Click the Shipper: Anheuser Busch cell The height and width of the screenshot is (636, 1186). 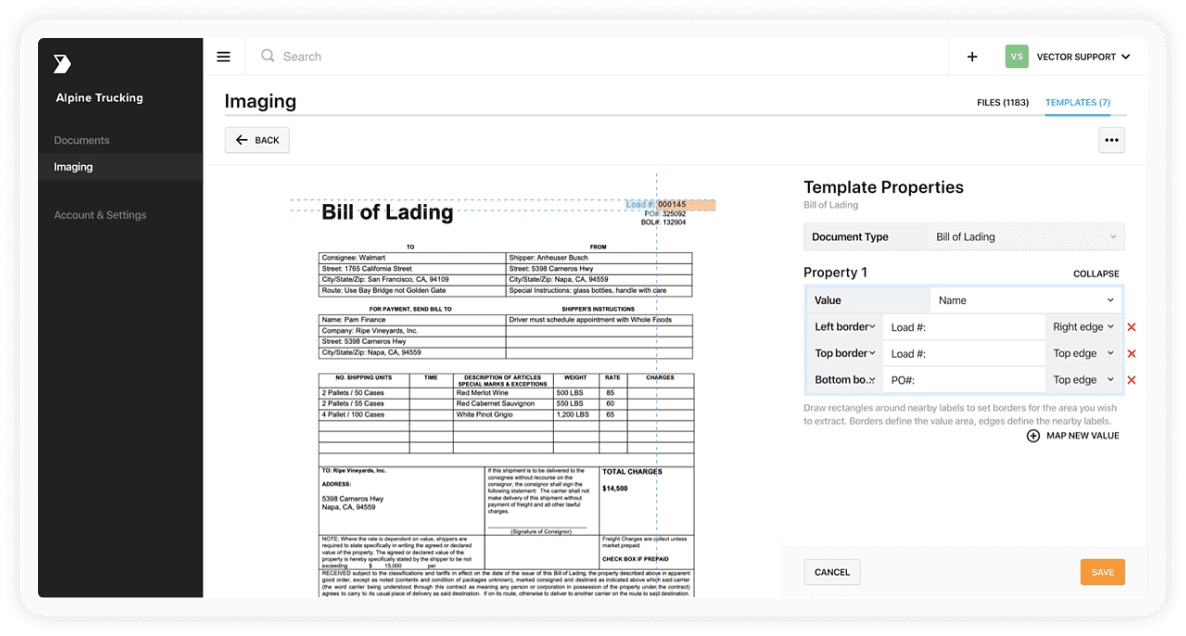click(x=599, y=258)
